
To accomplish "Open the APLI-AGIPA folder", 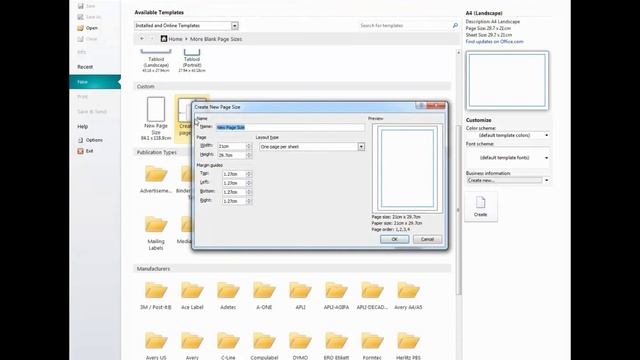I will [x=336, y=296].
